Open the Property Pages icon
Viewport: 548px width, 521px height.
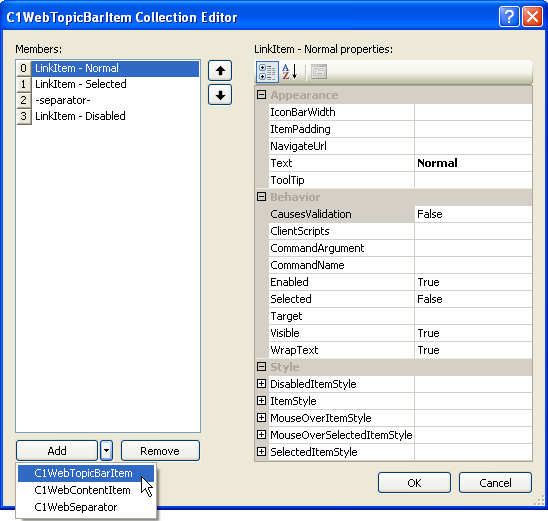point(319,72)
